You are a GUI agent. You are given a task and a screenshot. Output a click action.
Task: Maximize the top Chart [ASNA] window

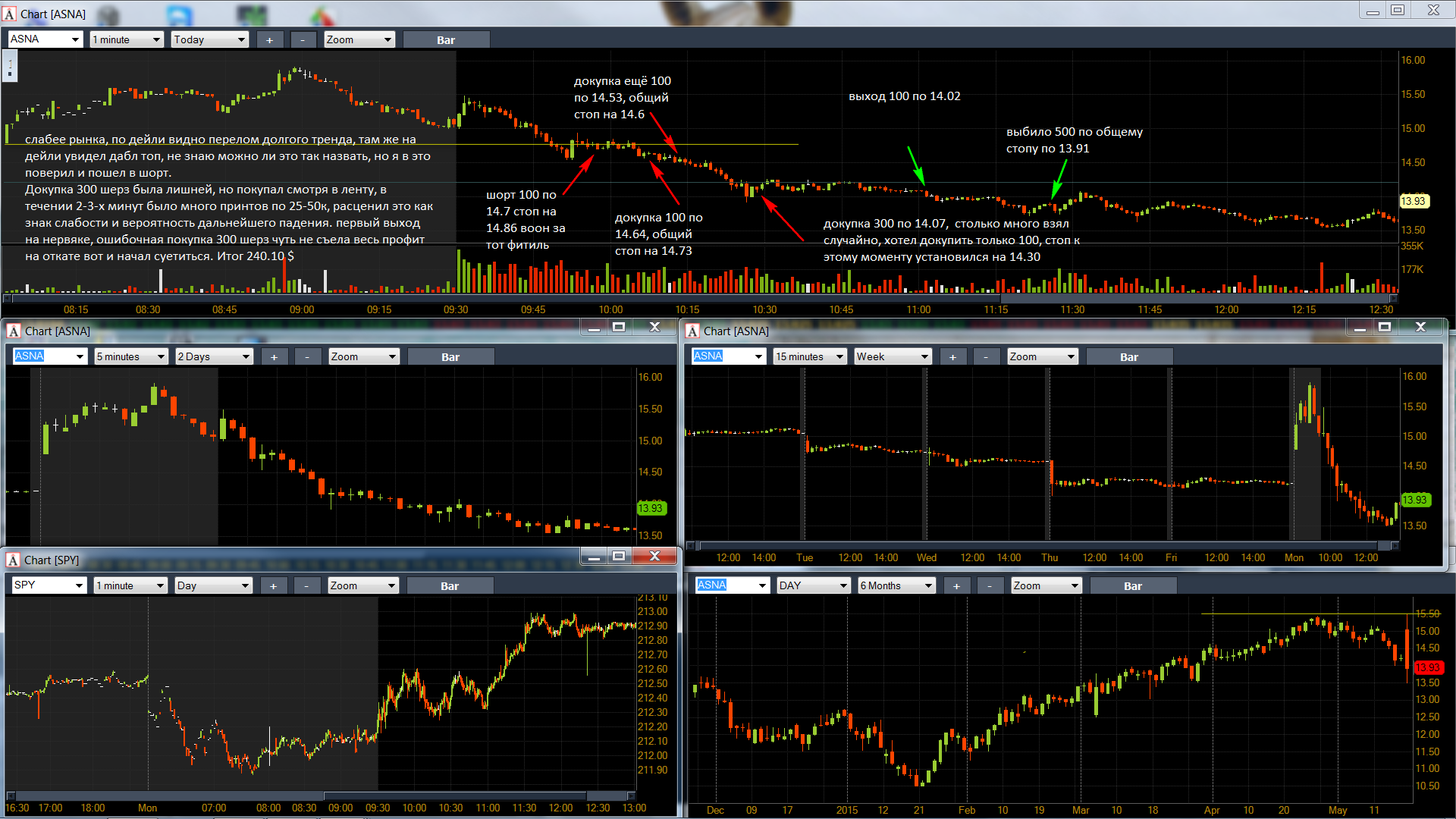pos(1398,11)
